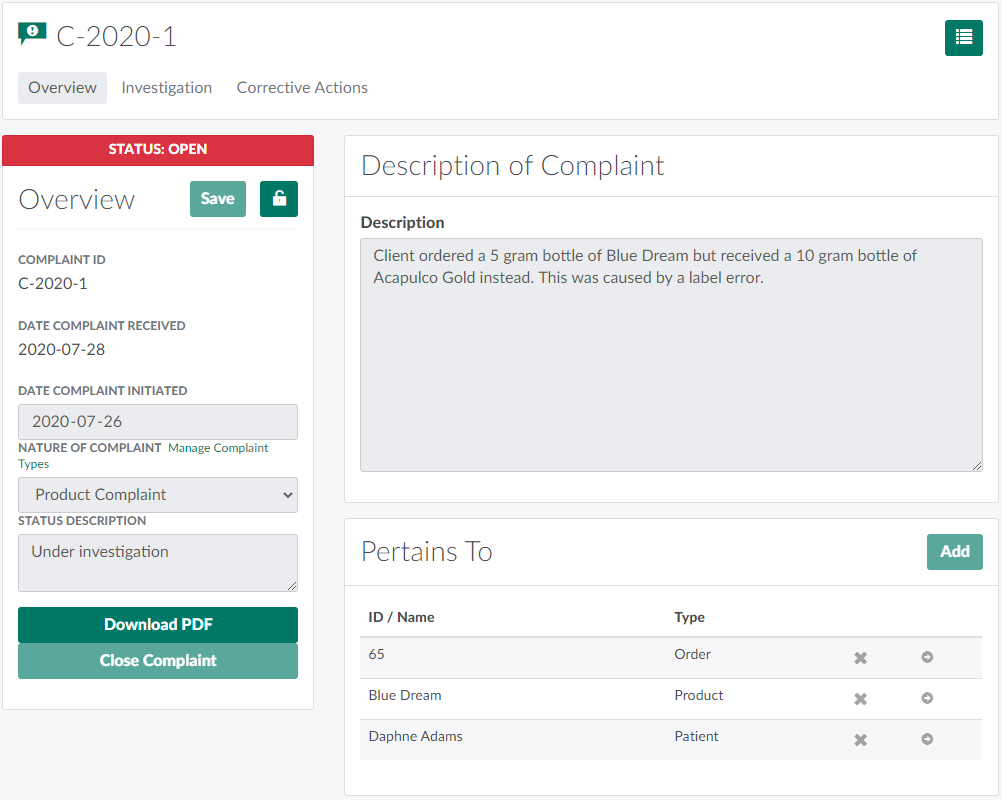
Task: Open Daphne Adams patient via arrow icon
Action: (x=927, y=740)
